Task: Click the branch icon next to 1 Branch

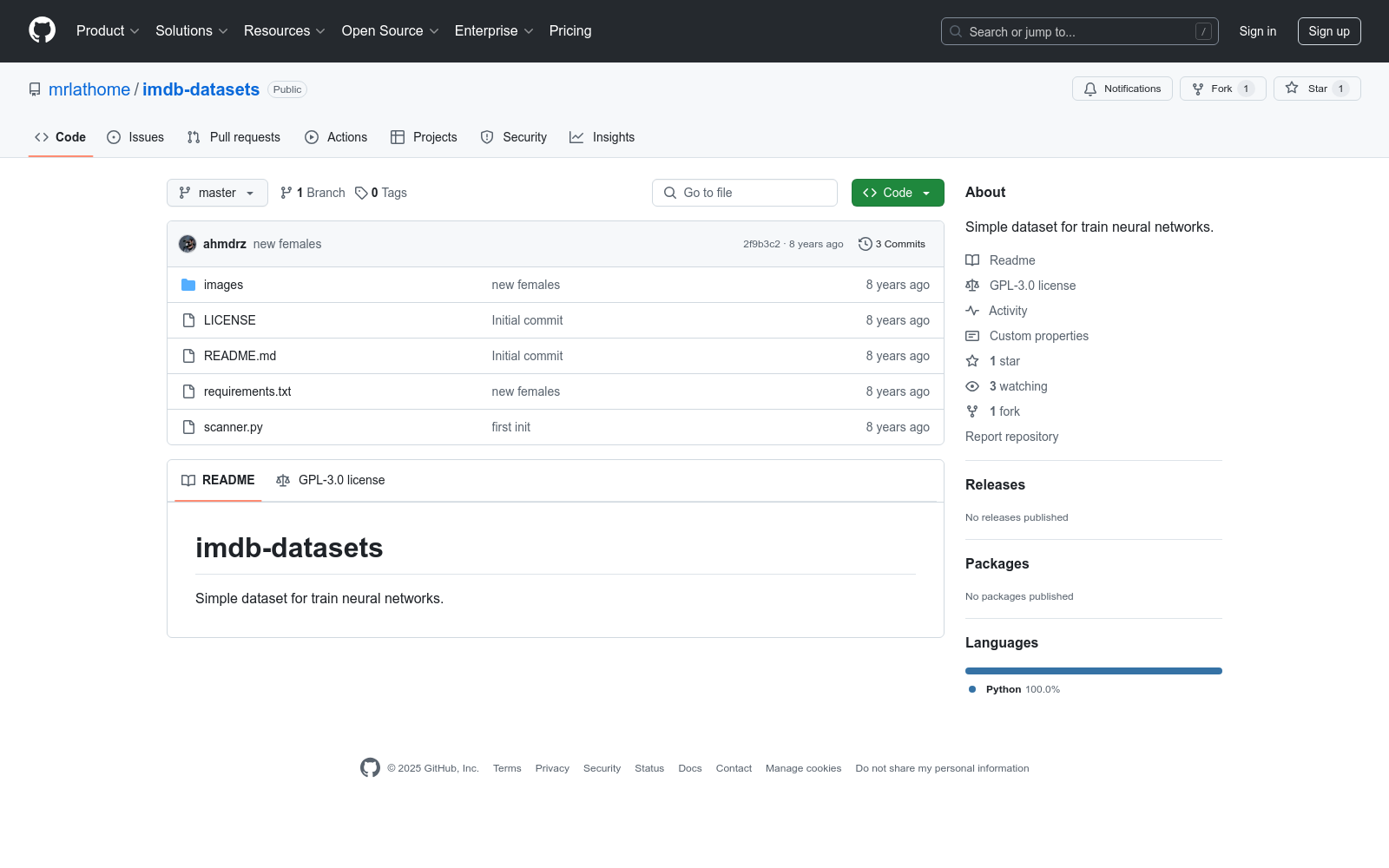Action: point(286,193)
